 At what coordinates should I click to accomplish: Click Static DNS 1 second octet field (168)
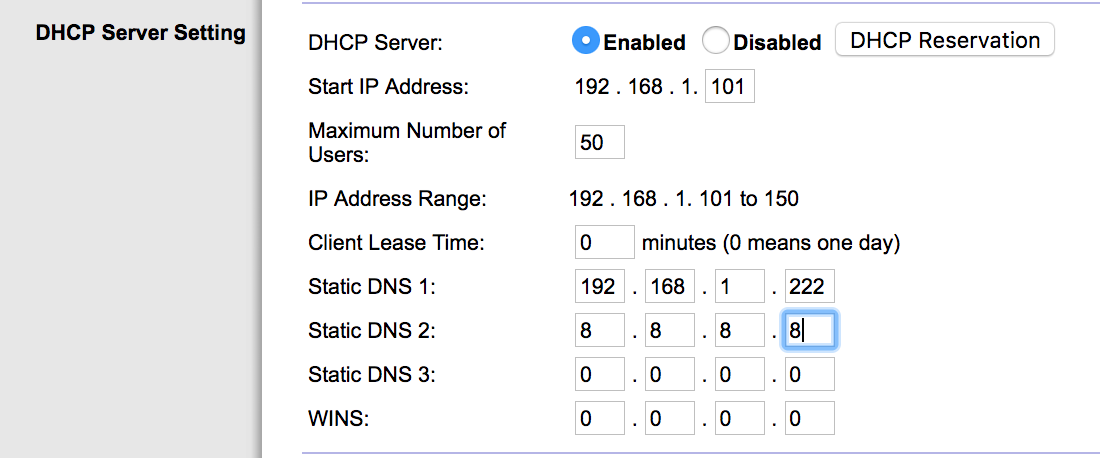point(670,287)
